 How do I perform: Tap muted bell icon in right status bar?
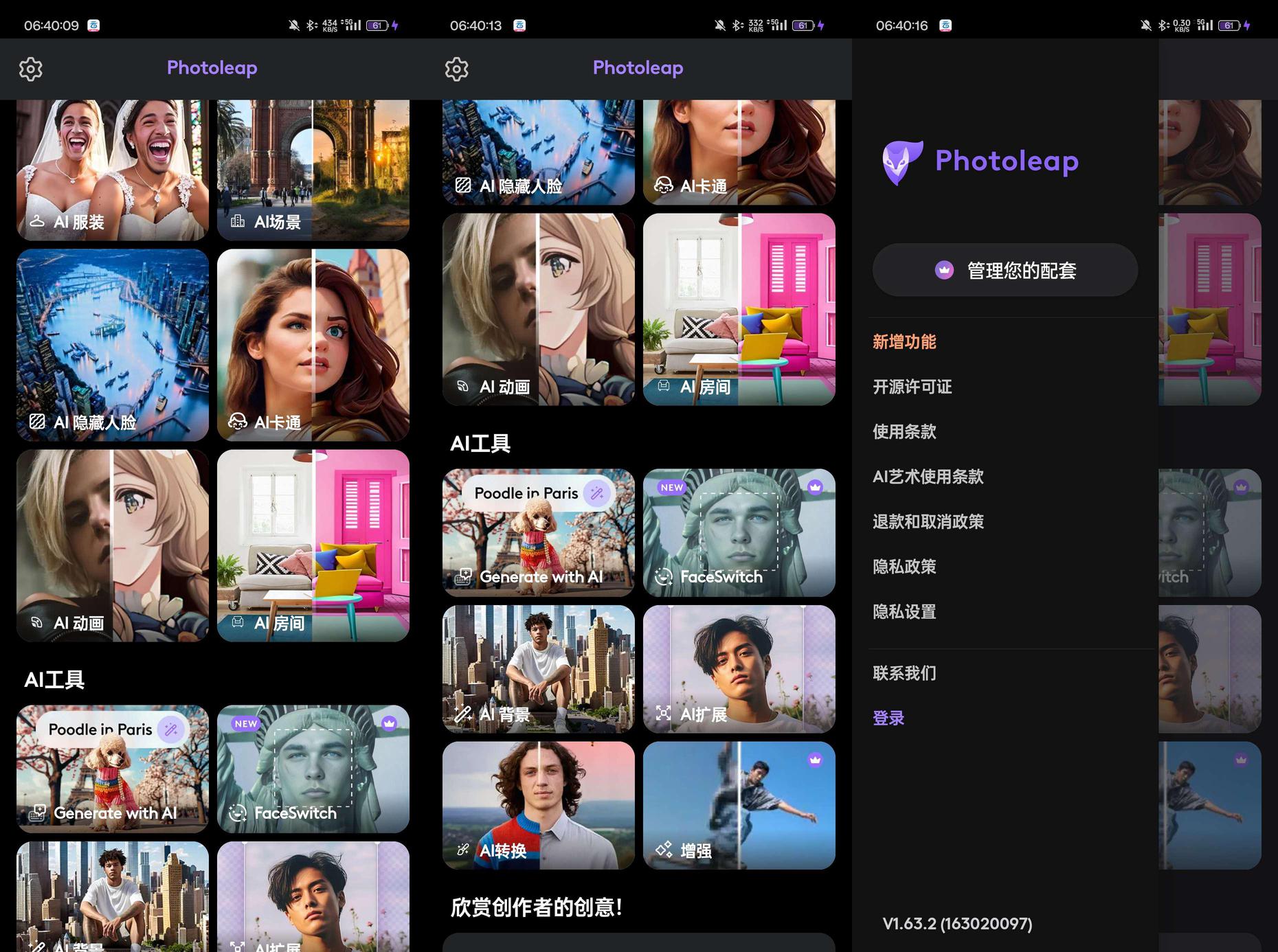[1146, 25]
